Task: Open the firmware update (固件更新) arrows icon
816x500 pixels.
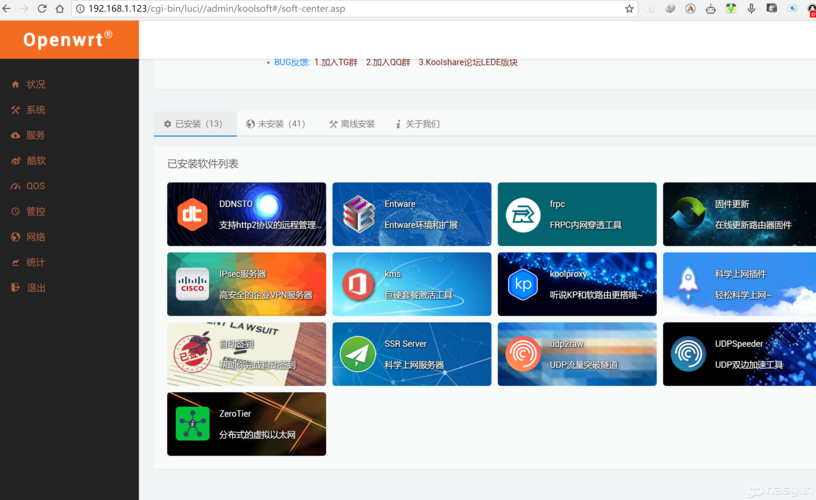Action: [x=688, y=213]
